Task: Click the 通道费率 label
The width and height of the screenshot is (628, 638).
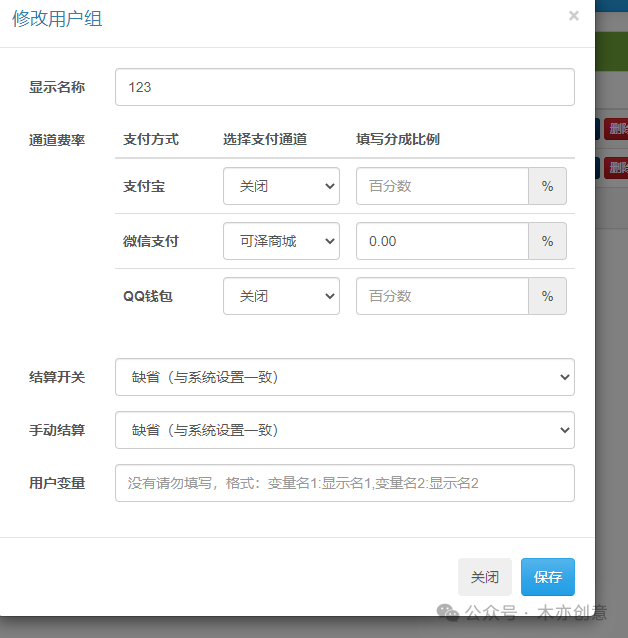Action: pyautogui.click(x=57, y=140)
